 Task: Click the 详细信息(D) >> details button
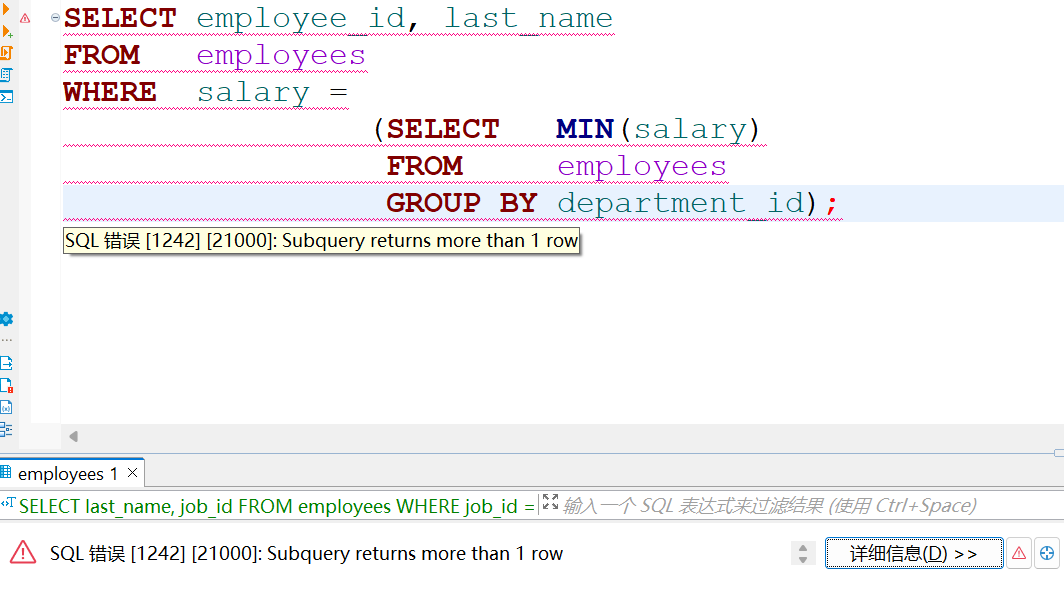[913, 553]
